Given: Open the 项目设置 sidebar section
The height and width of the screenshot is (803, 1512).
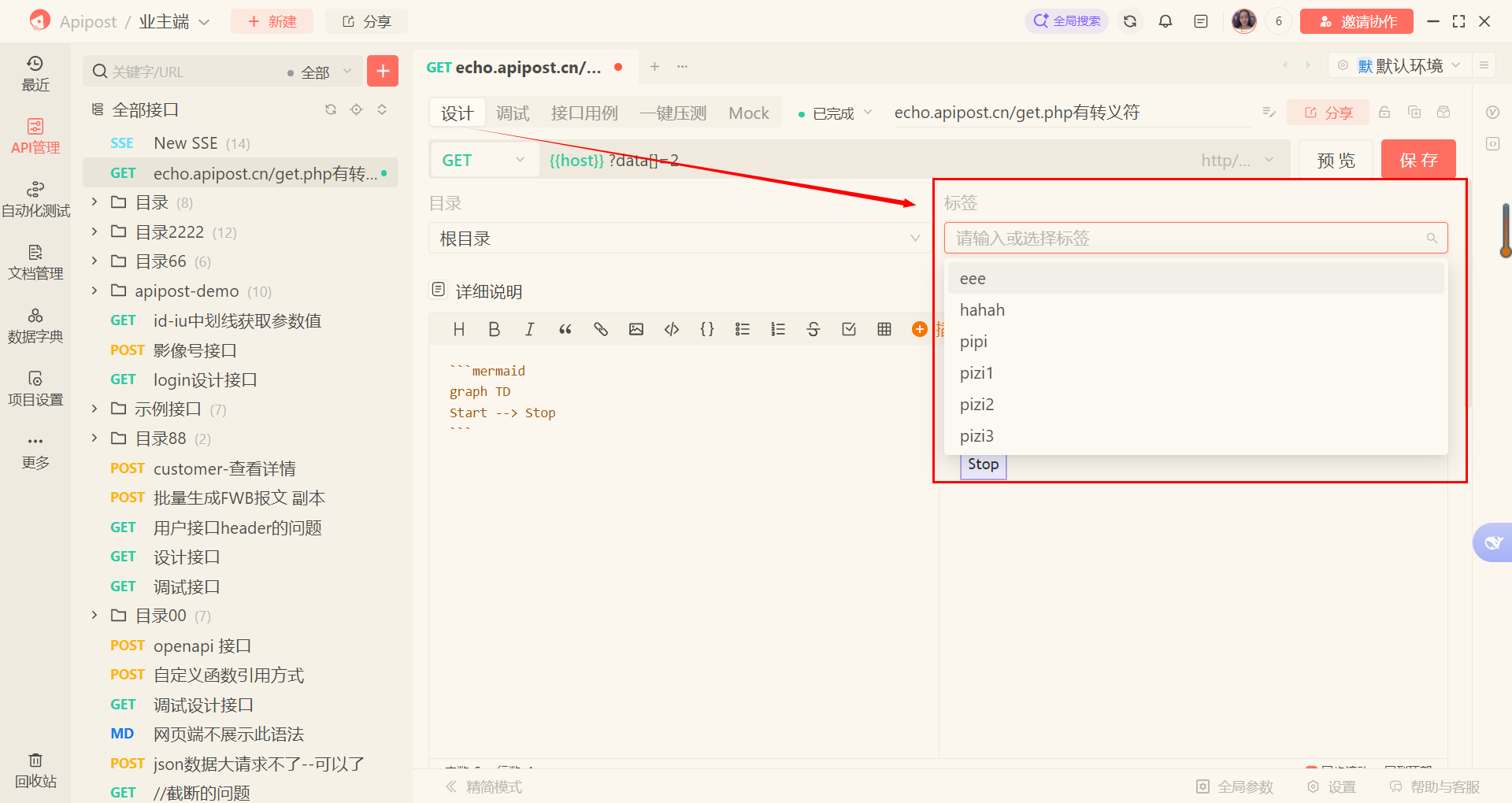Looking at the screenshot, I should coord(35,389).
